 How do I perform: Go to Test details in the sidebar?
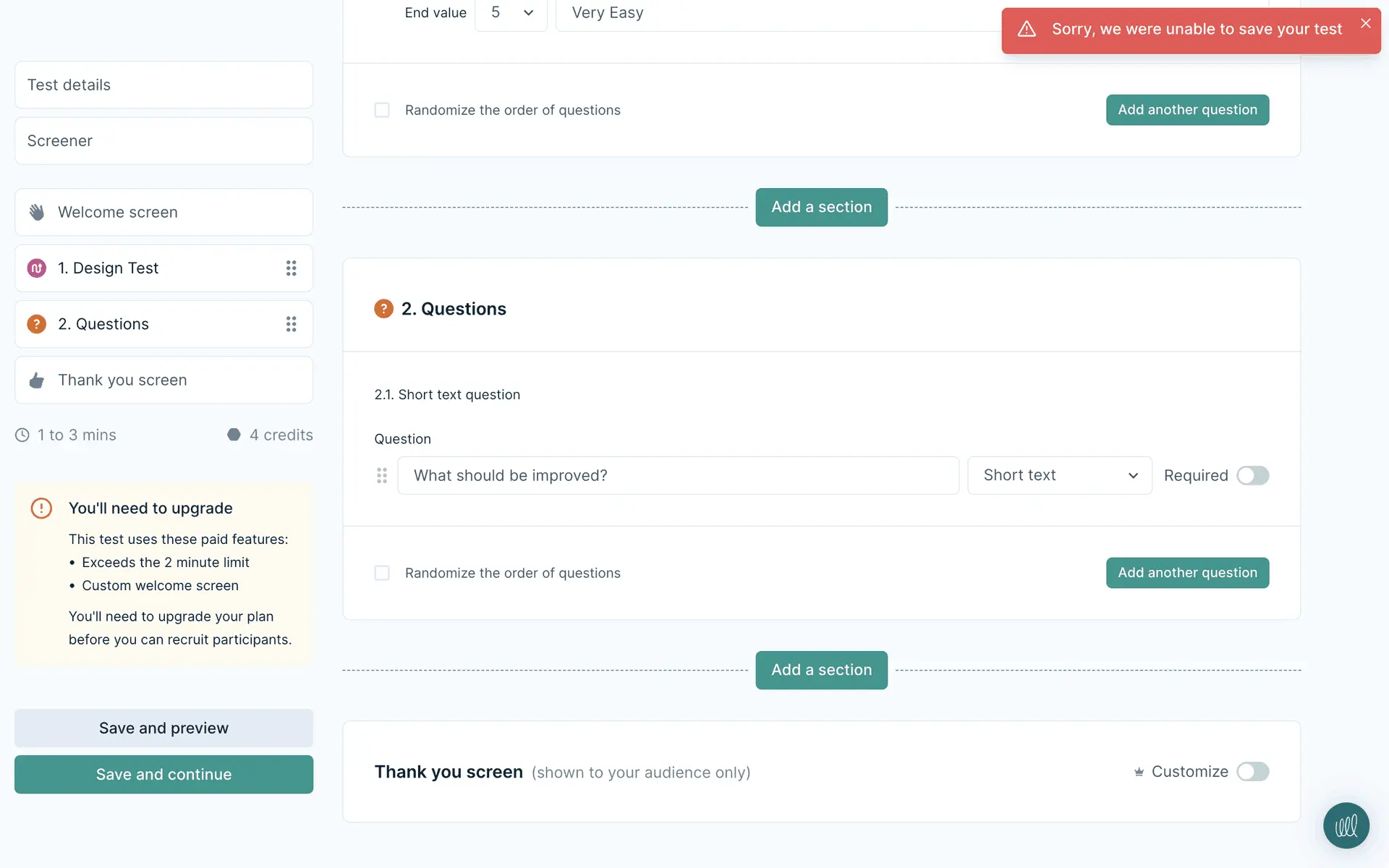[x=163, y=85]
